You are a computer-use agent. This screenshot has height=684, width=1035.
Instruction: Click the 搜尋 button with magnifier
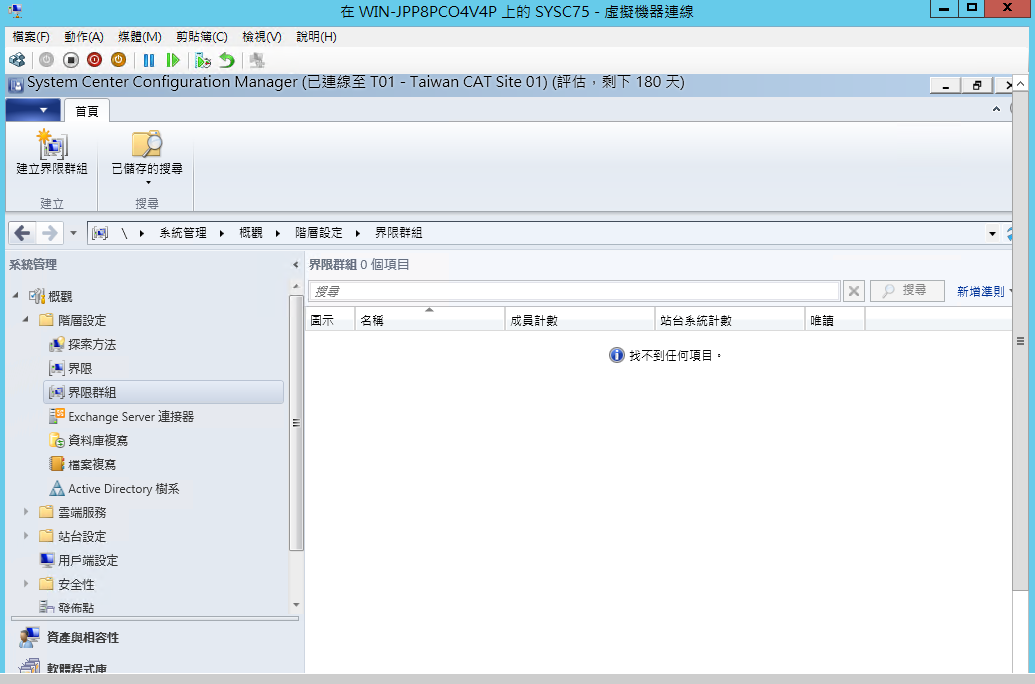click(908, 291)
